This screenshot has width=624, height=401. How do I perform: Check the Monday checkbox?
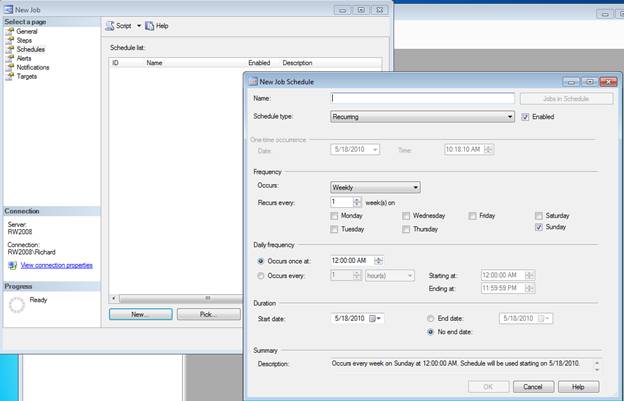click(x=334, y=216)
